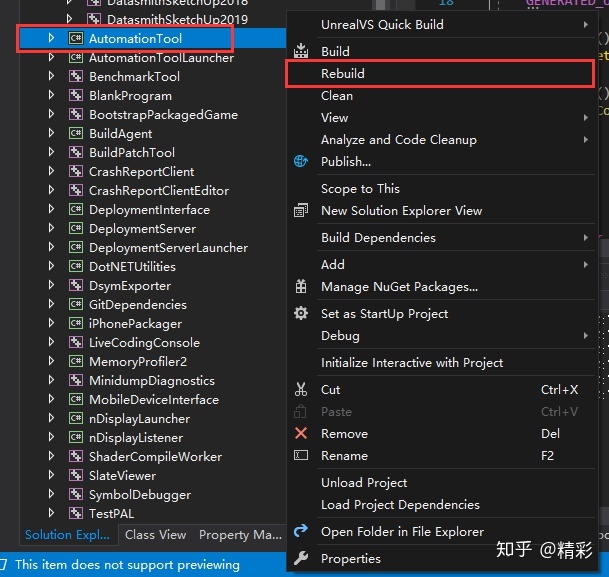The width and height of the screenshot is (609, 577).
Task: Click the C# icon beside BuildAgent
Action: click(76, 133)
